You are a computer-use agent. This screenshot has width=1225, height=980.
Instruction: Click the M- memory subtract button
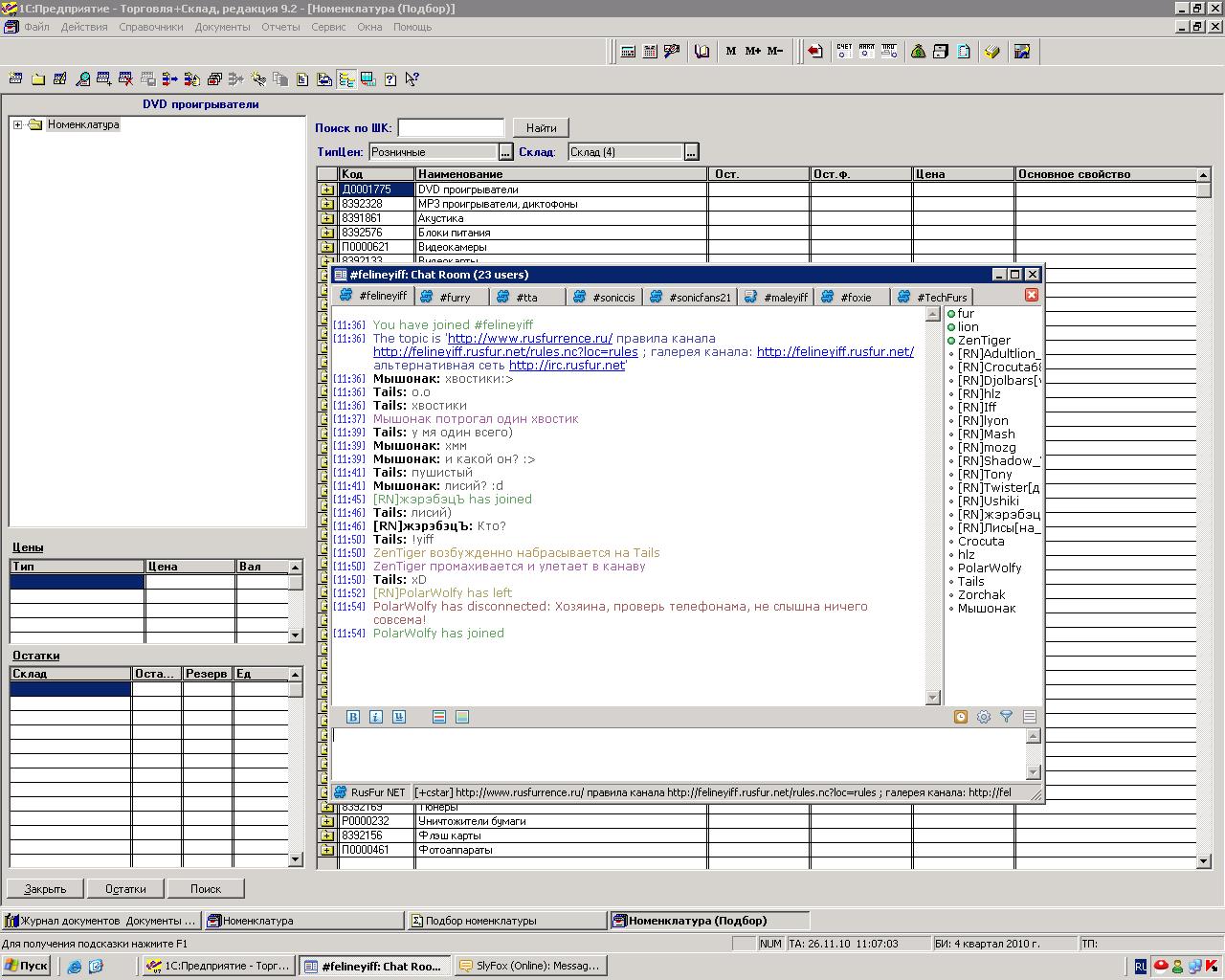tap(775, 52)
